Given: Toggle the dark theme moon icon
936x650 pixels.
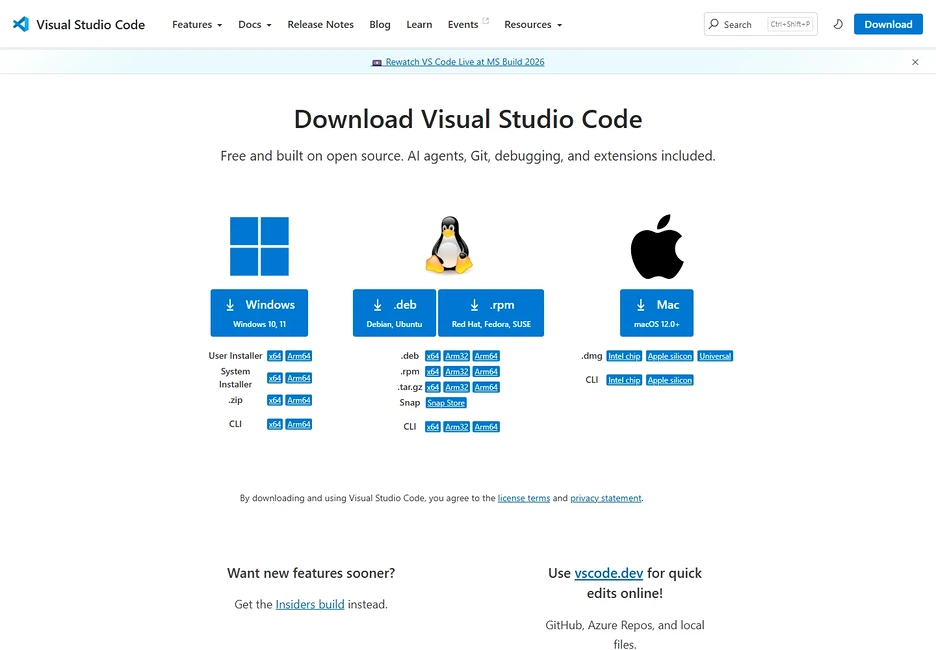Looking at the screenshot, I should (838, 24).
